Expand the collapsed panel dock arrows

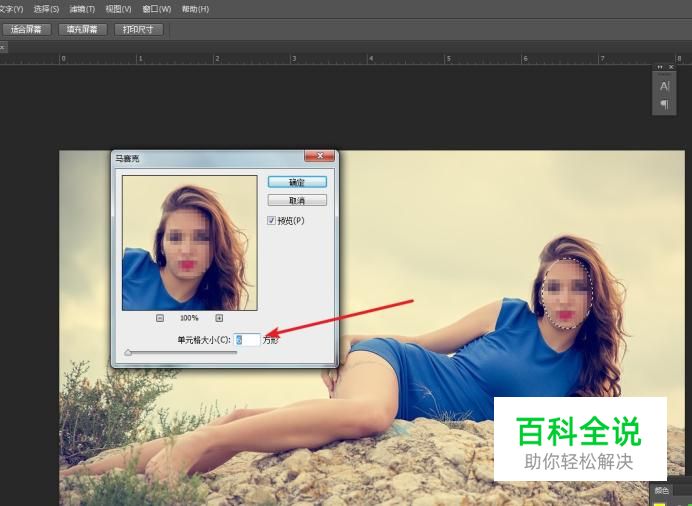659,67
